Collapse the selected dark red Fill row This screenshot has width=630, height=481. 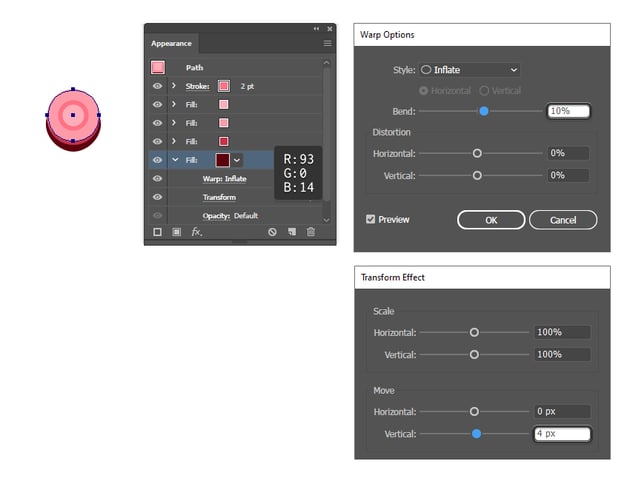[175, 160]
